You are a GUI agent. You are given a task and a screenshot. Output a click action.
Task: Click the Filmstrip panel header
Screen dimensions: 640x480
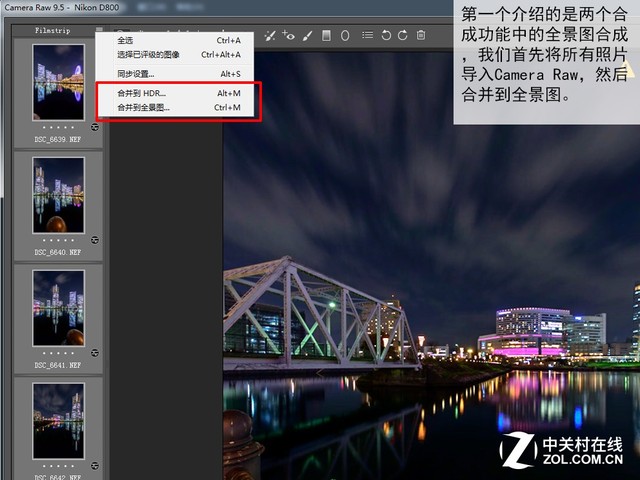pos(53,30)
